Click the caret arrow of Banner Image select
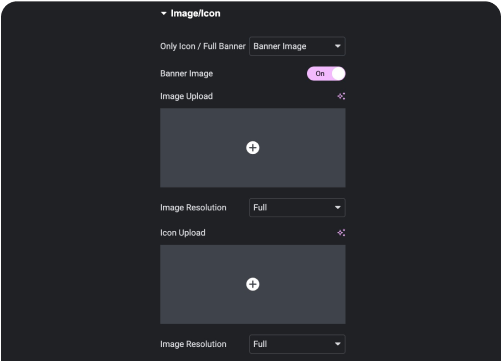Viewport: 501px width, 361px height. pos(338,46)
